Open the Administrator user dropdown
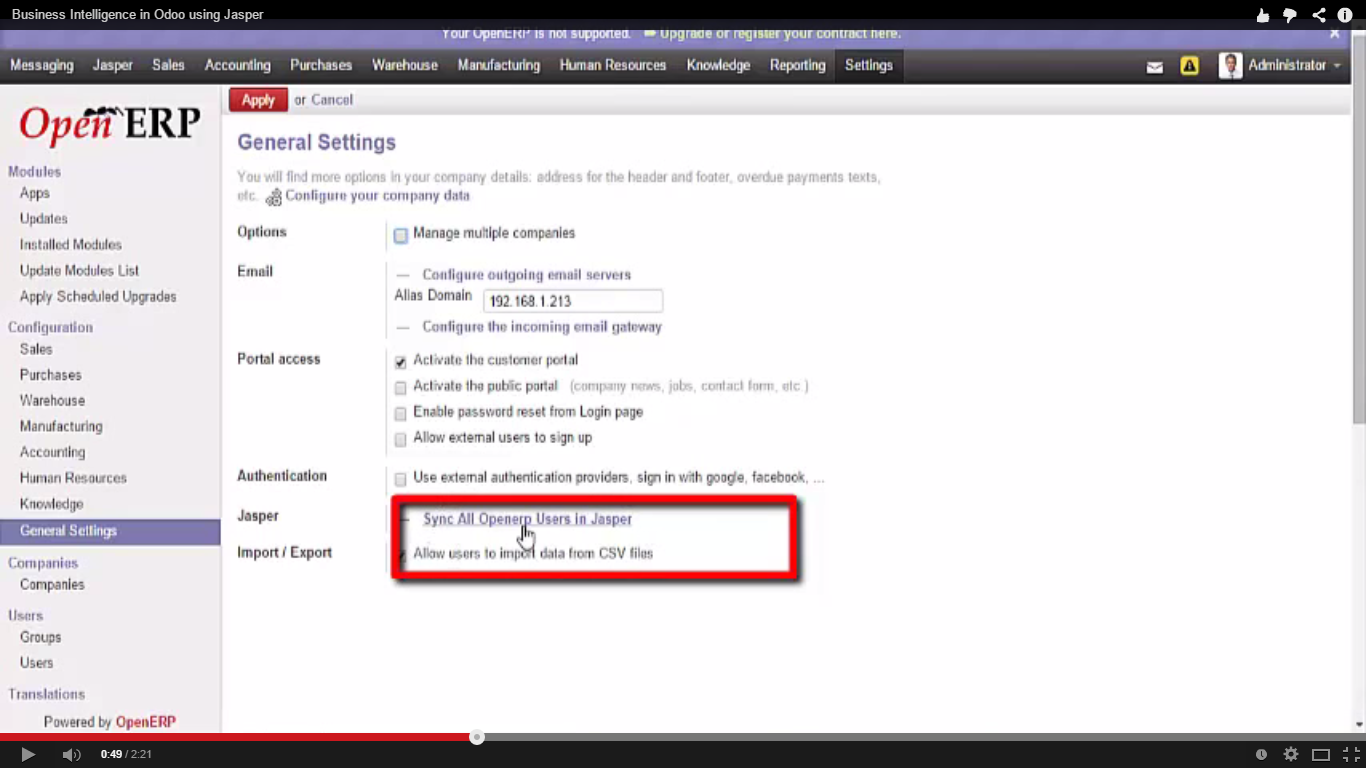 point(1294,65)
